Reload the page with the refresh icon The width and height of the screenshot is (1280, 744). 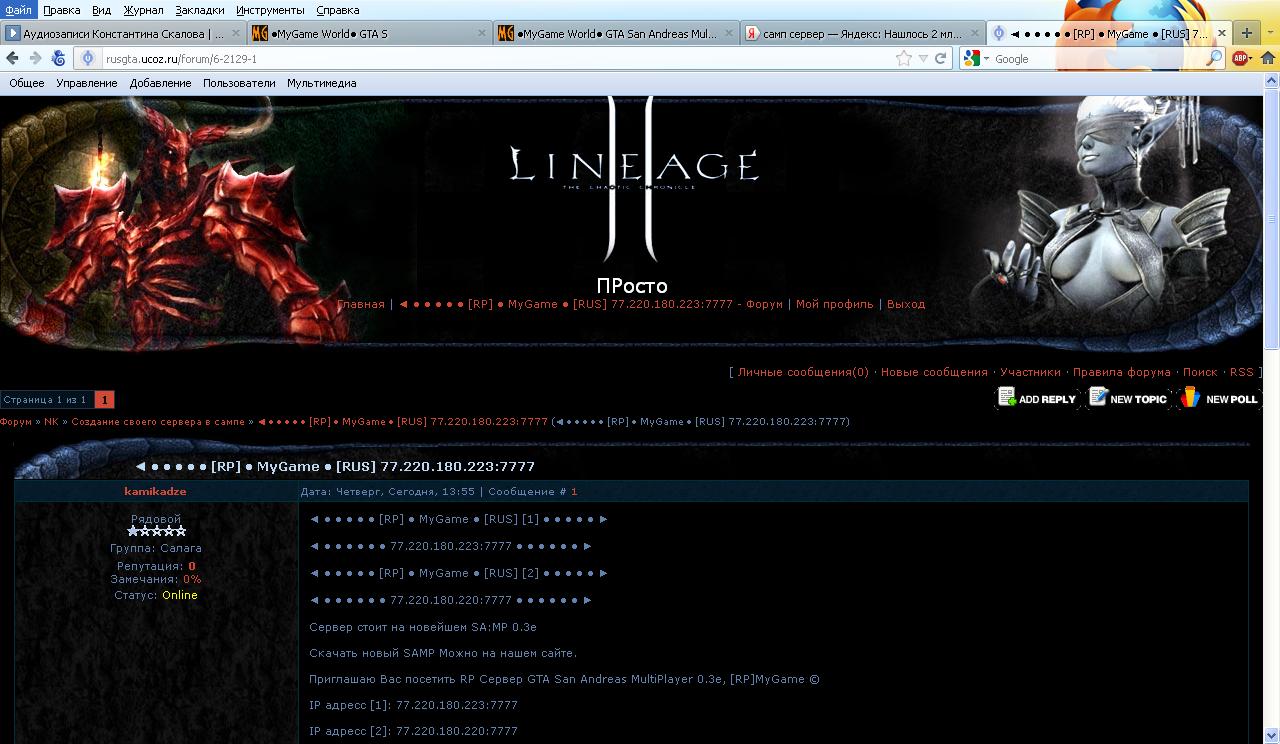click(x=940, y=59)
